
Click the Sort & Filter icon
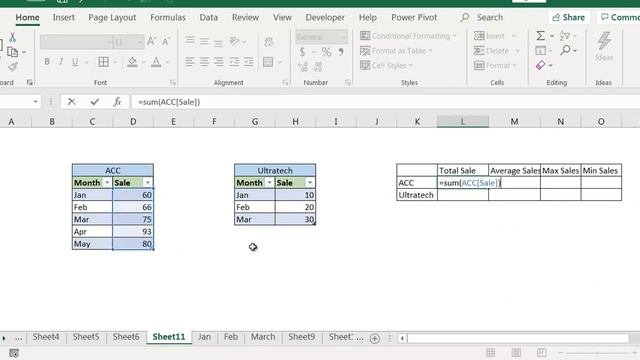pos(565,36)
